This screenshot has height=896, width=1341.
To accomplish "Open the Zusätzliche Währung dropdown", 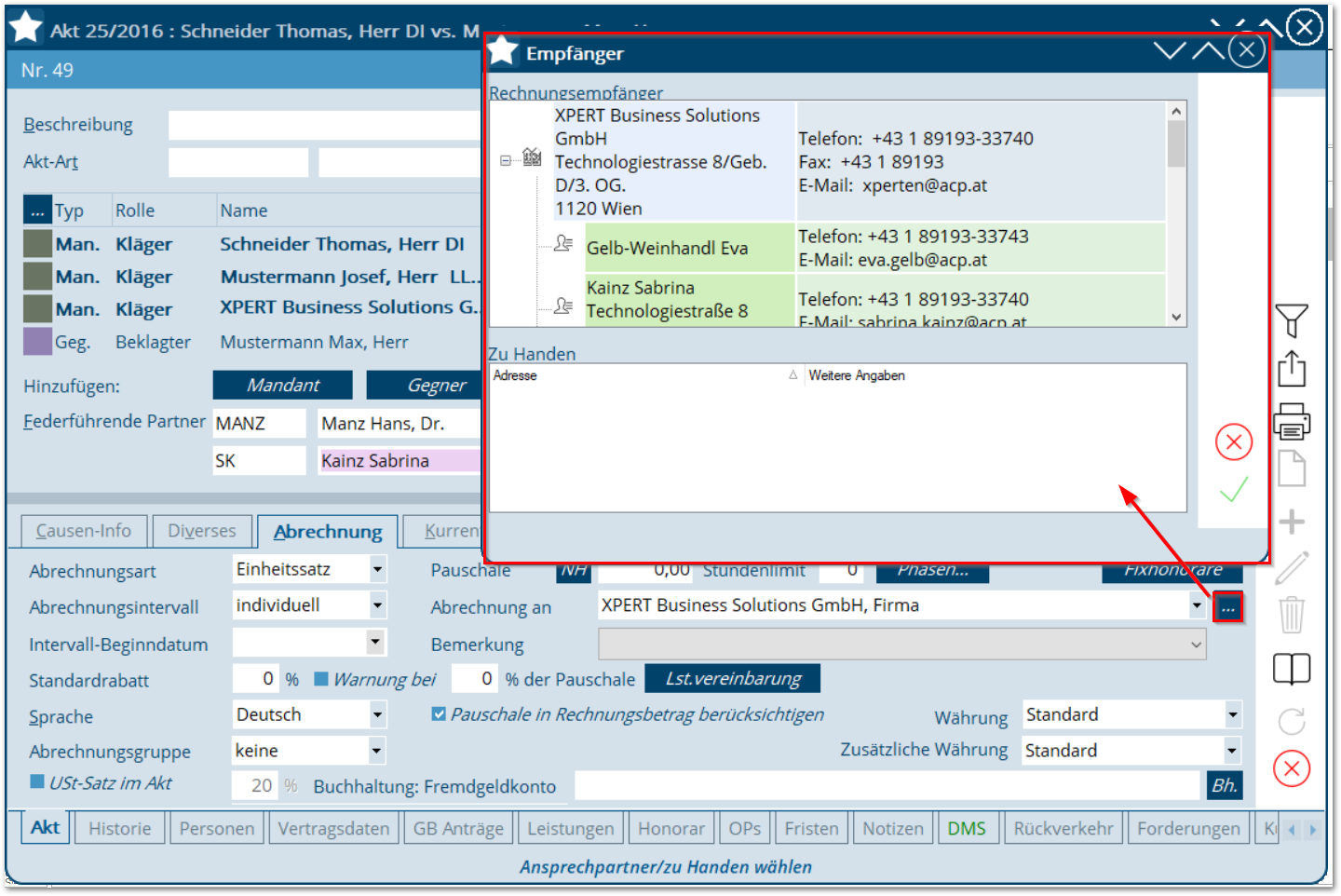I will [1232, 751].
